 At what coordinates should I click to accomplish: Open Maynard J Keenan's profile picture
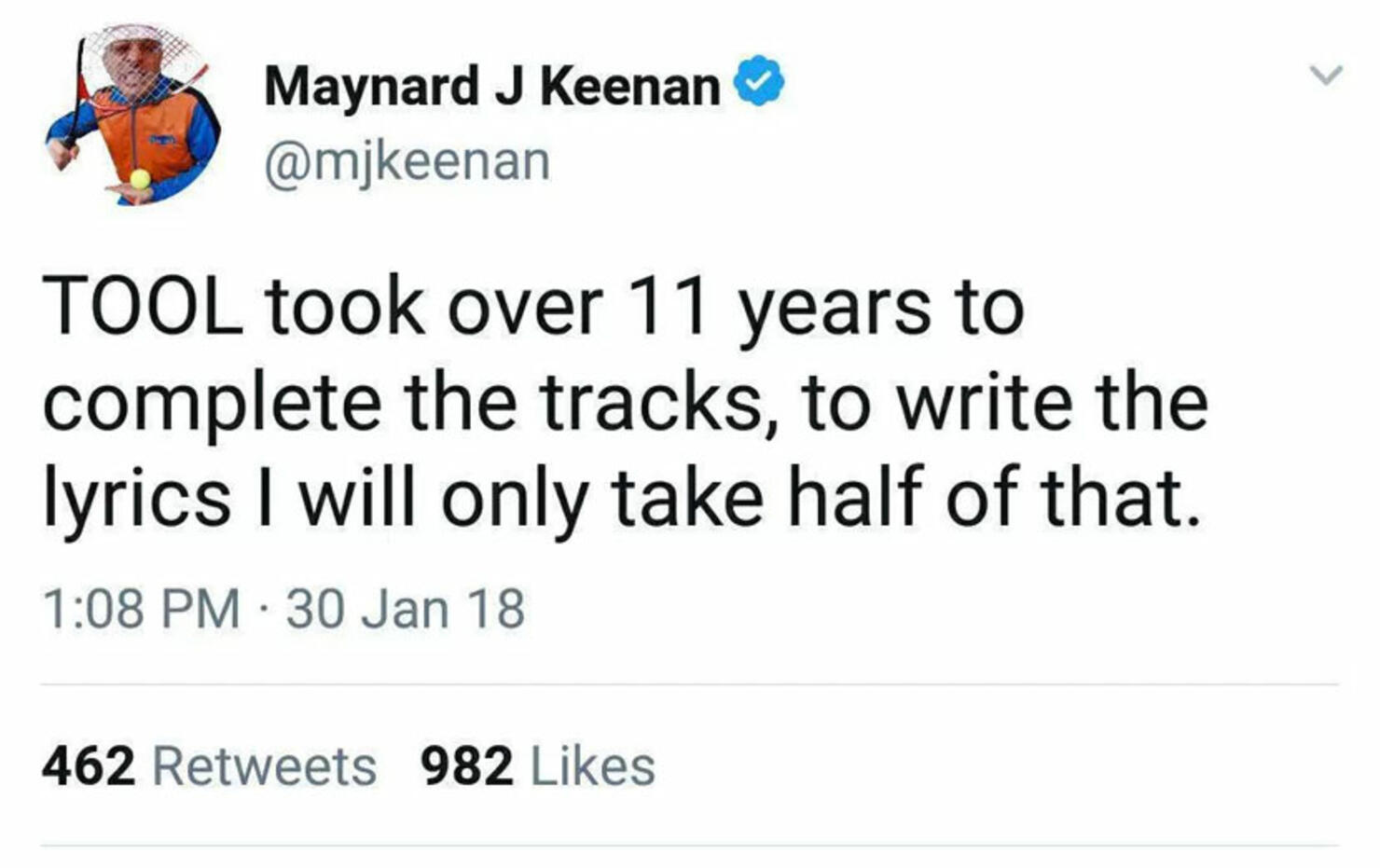click(x=132, y=115)
